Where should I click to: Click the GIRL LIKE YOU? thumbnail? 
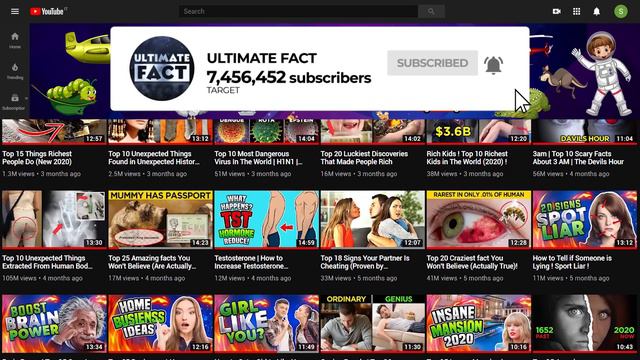(266, 324)
